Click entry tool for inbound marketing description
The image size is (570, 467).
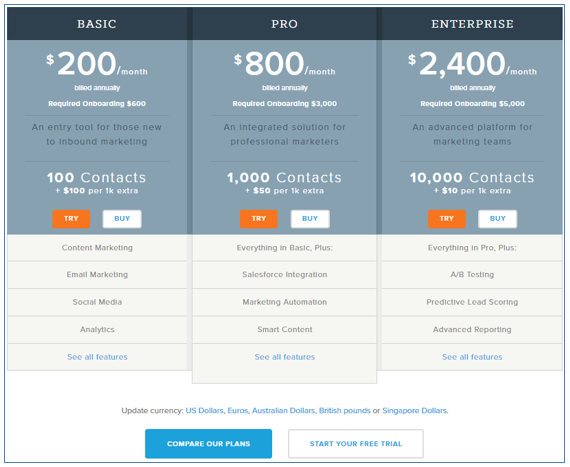tap(97, 134)
